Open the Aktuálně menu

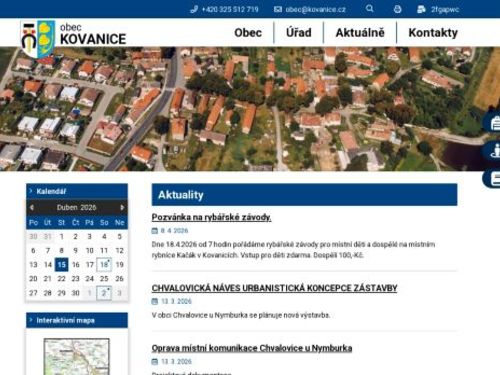point(360,33)
